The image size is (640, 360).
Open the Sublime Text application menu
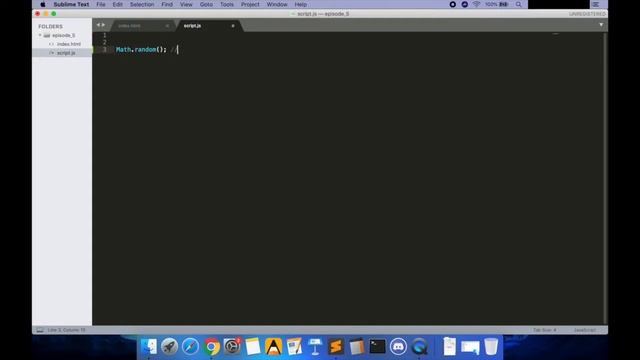(71, 4)
